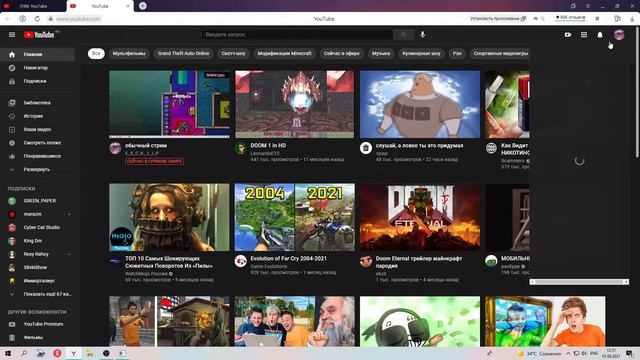
Task: Click the Windows Start button
Action: [7, 353]
